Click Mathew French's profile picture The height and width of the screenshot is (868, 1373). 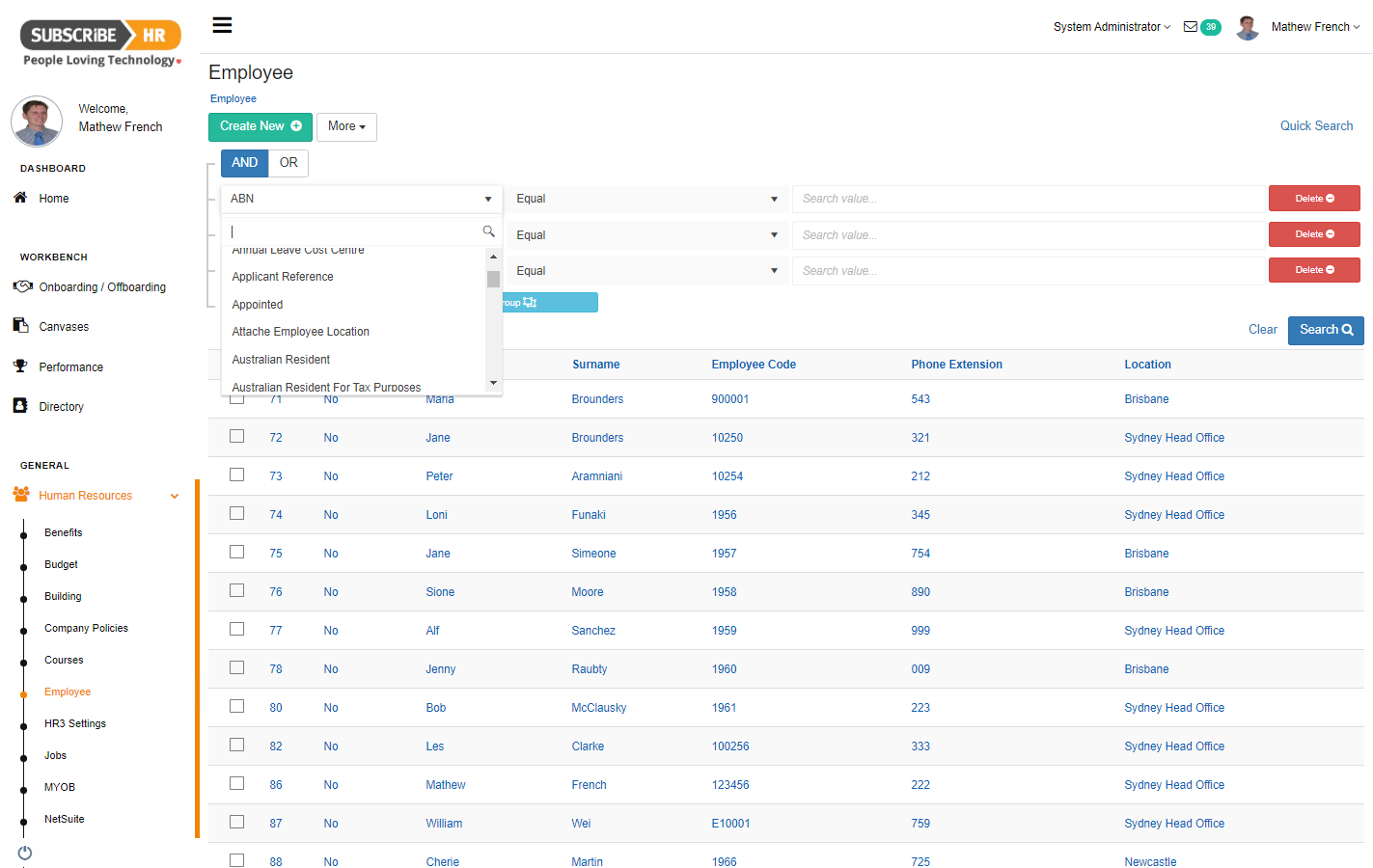point(1247,27)
